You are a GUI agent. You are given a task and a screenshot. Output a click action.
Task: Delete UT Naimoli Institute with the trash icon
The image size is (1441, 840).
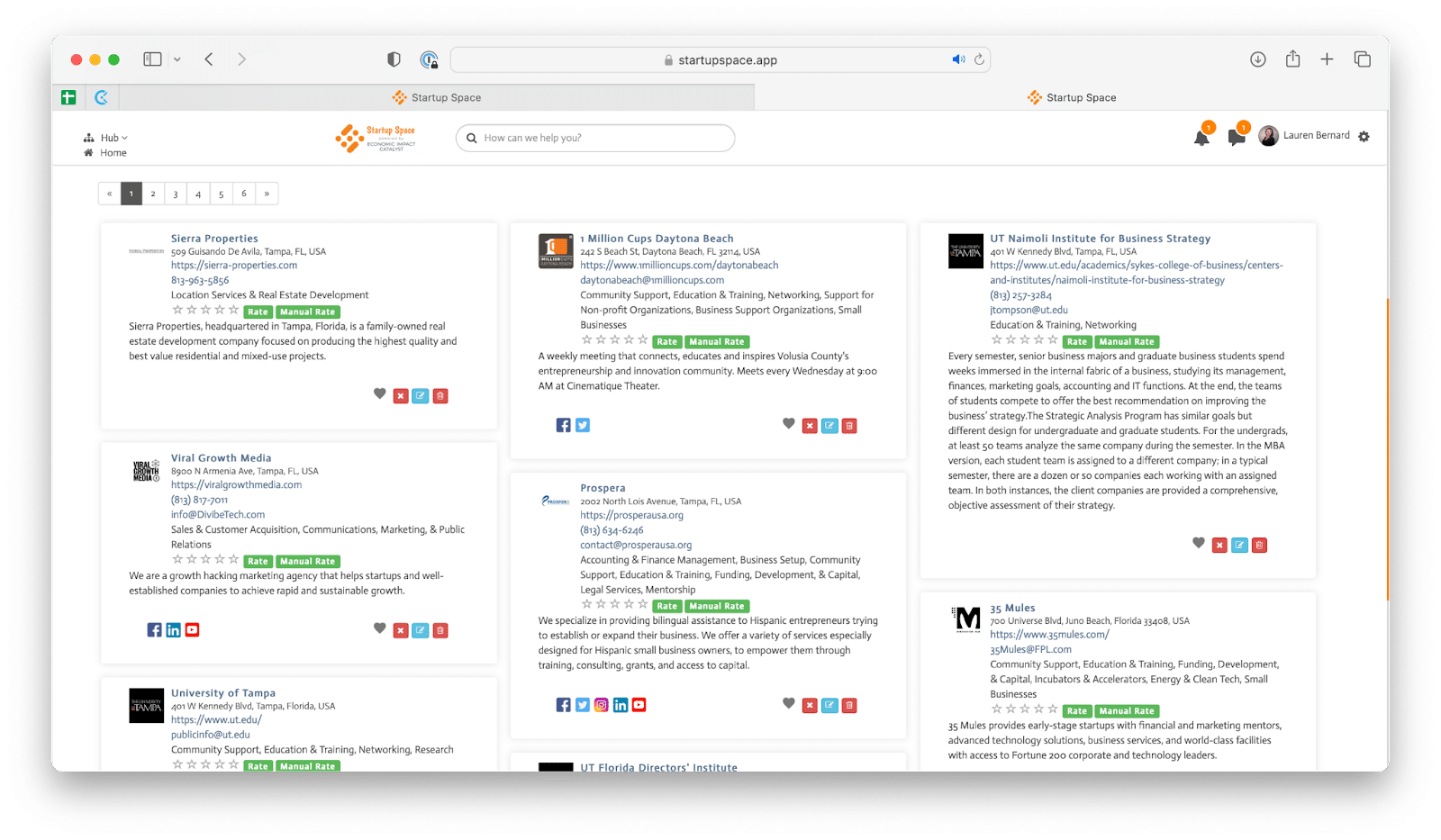1259,546
